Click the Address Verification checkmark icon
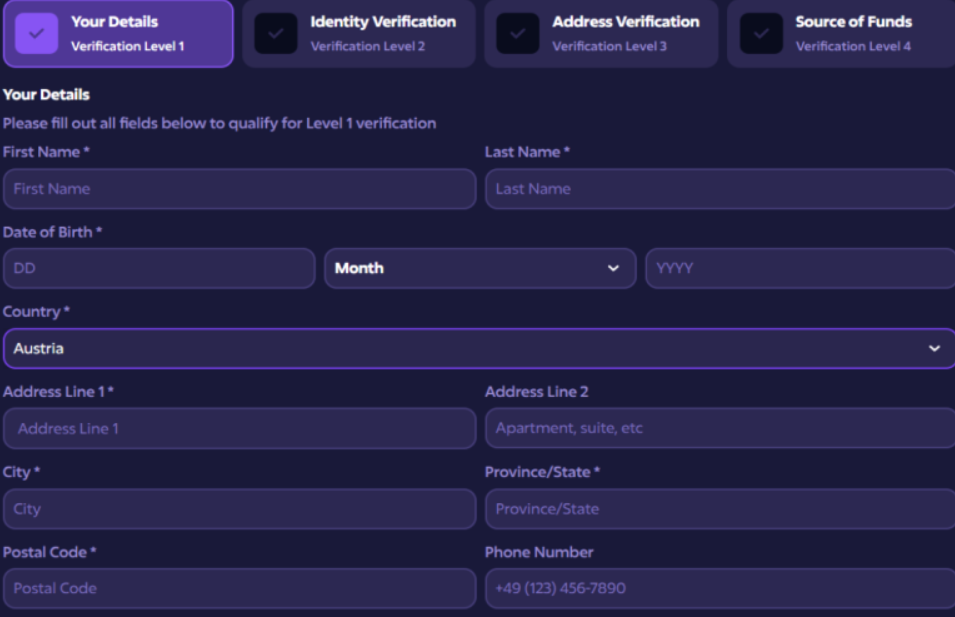 [x=518, y=33]
